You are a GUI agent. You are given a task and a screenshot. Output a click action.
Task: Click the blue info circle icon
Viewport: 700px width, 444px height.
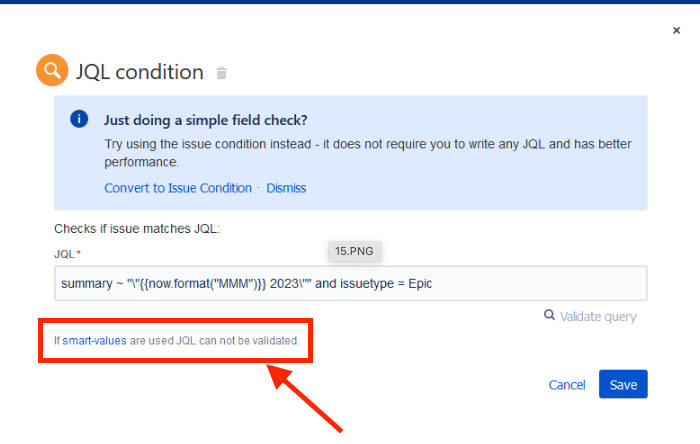79,119
